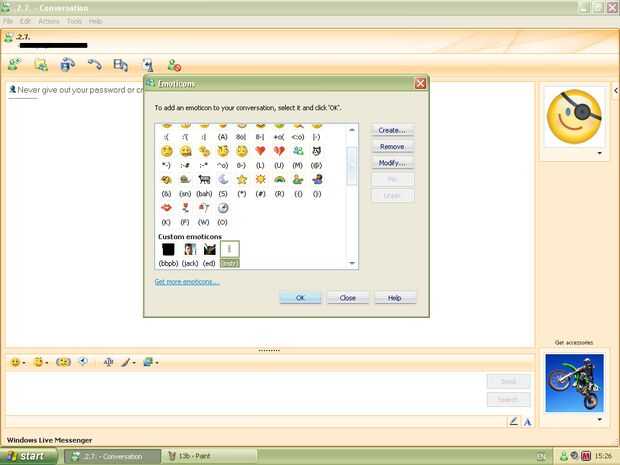Switch to the Paint taskbar item
This screenshot has width=620, height=465.
[x=208, y=456]
